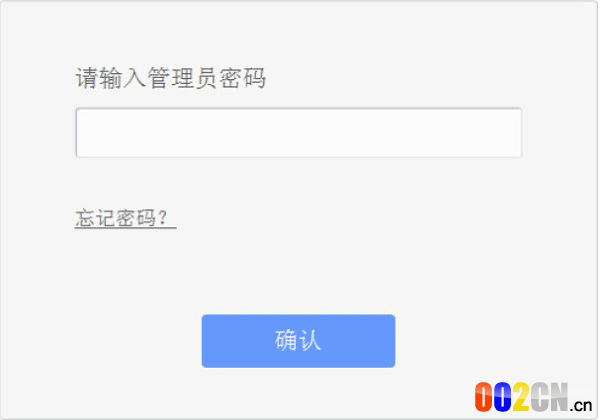Follow the forgot password hyperlink
The height and width of the screenshot is (420, 600).
tap(125, 218)
